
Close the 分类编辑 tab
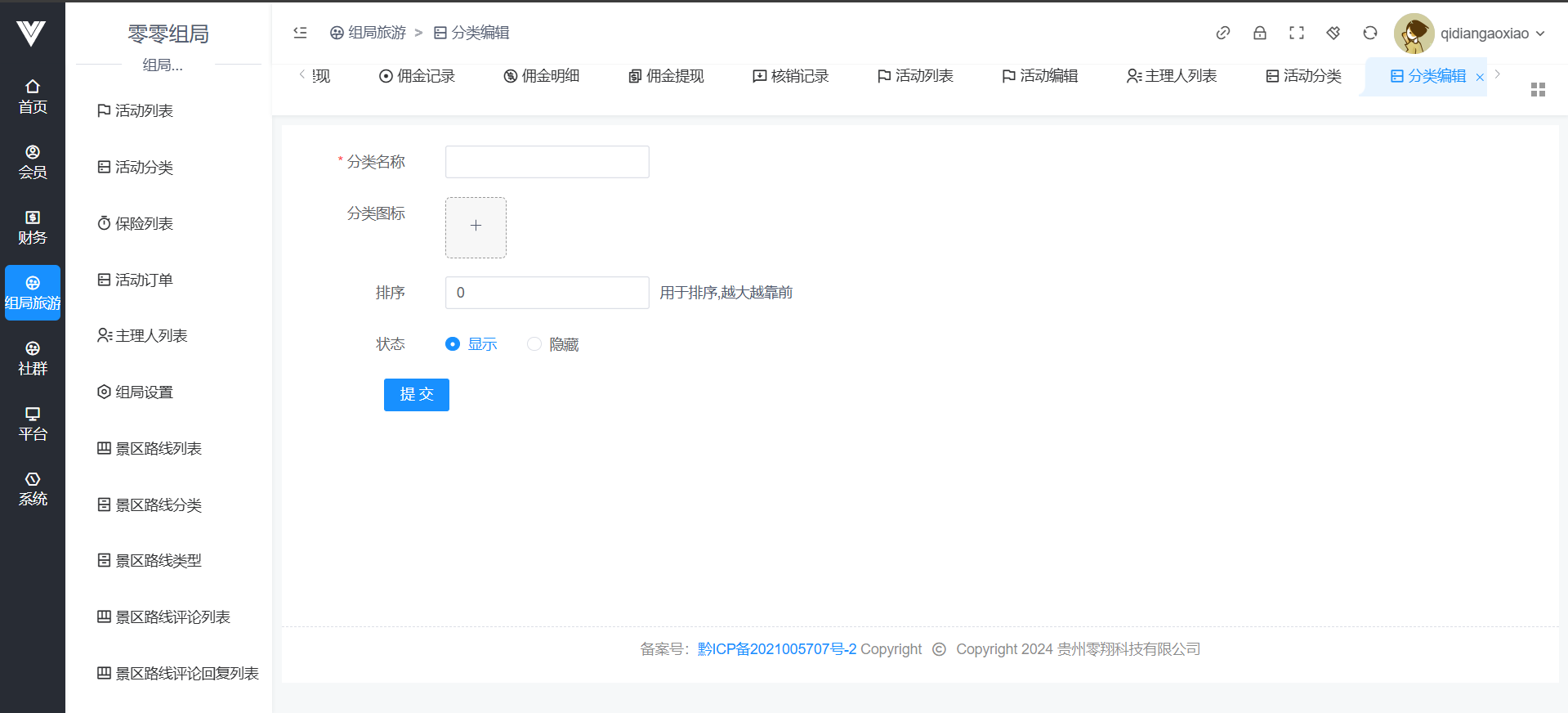[x=1479, y=78]
